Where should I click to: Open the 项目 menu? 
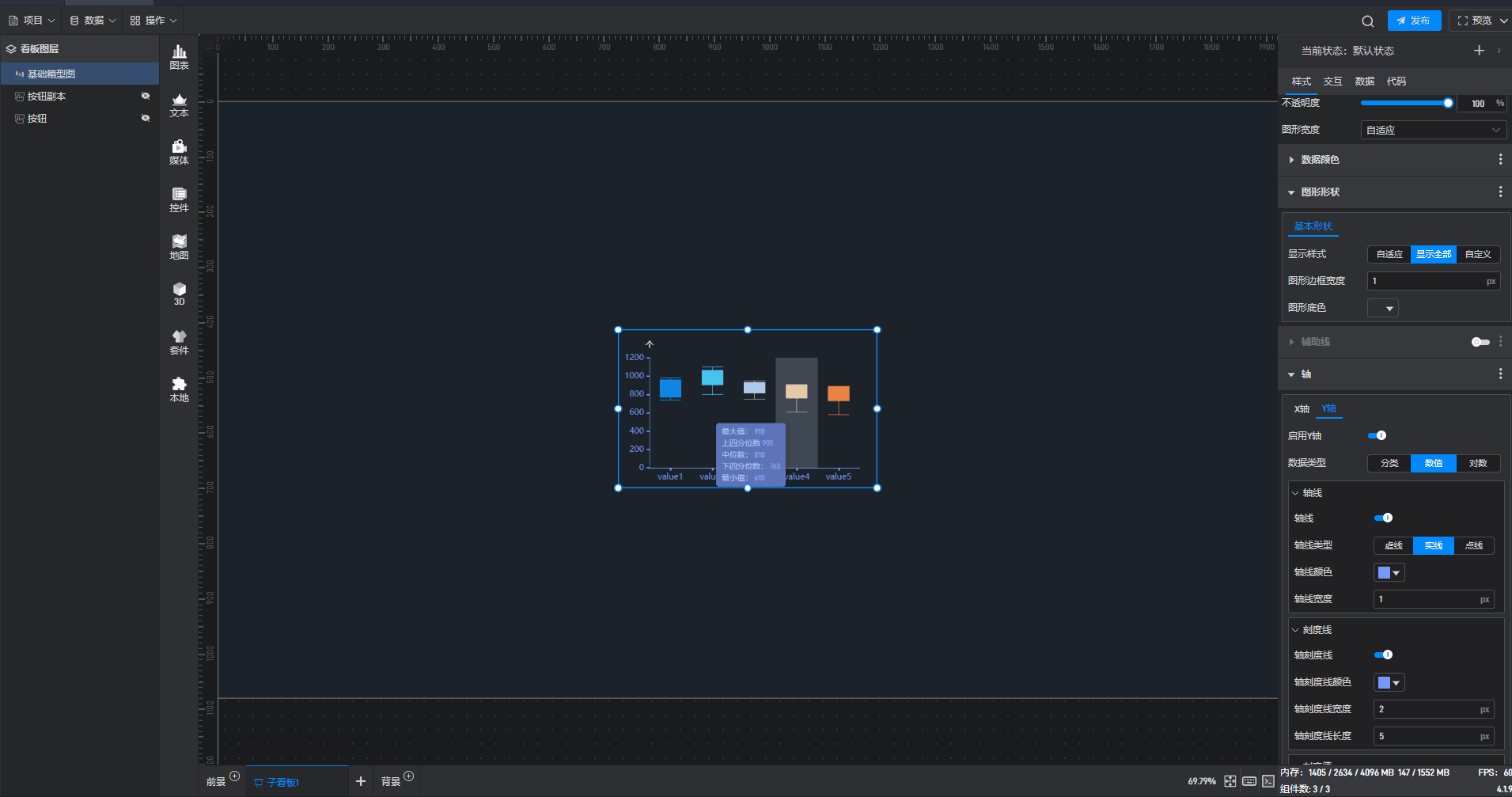pyautogui.click(x=32, y=21)
